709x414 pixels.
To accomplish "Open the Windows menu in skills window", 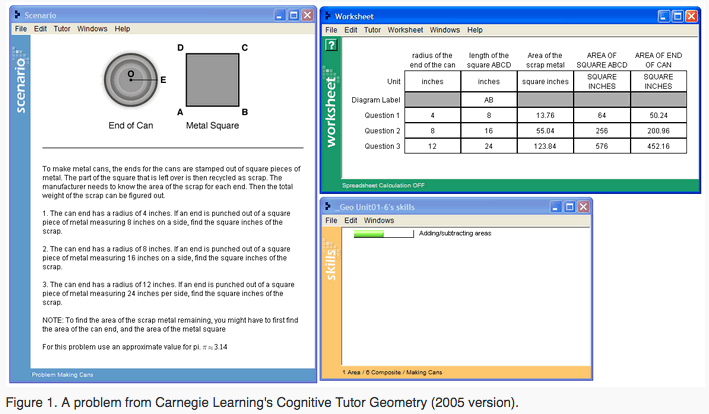I will click(x=379, y=221).
